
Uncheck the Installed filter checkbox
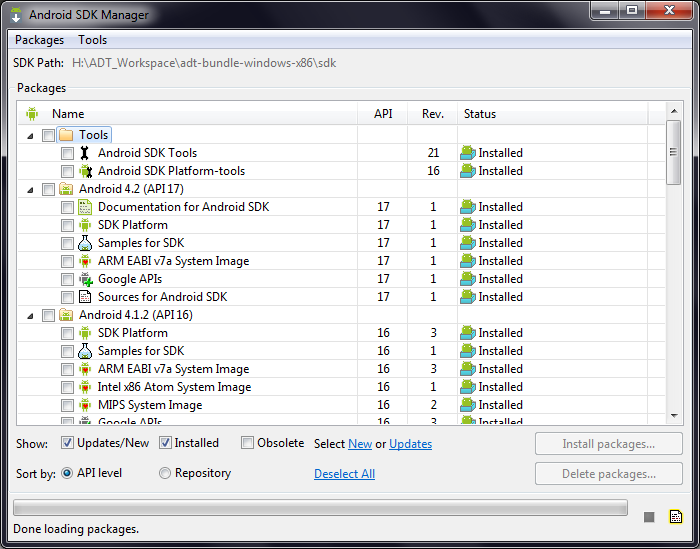point(165,443)
